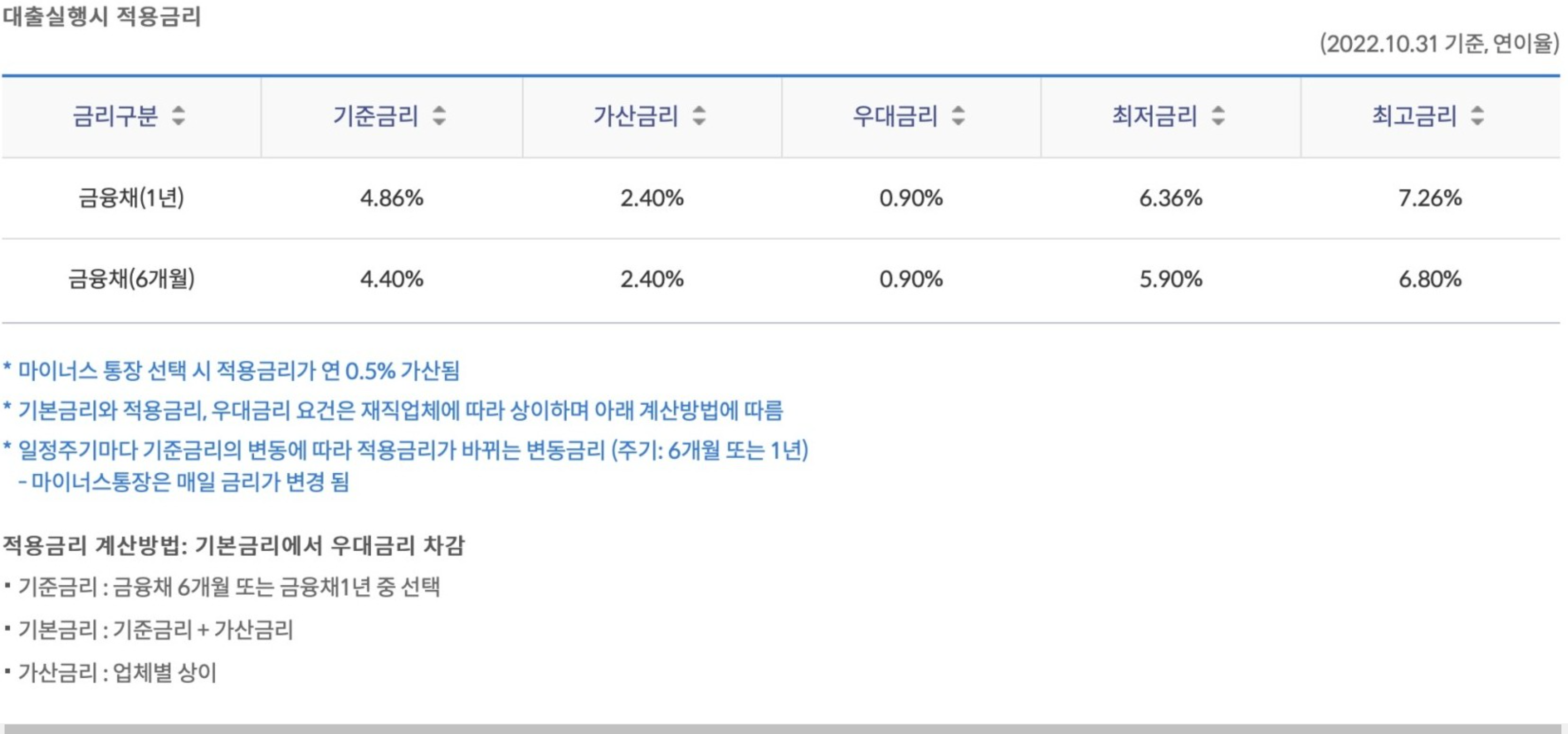
Task: Click the 5.90% minimum rate cell
Action: tap(1170, 279)
